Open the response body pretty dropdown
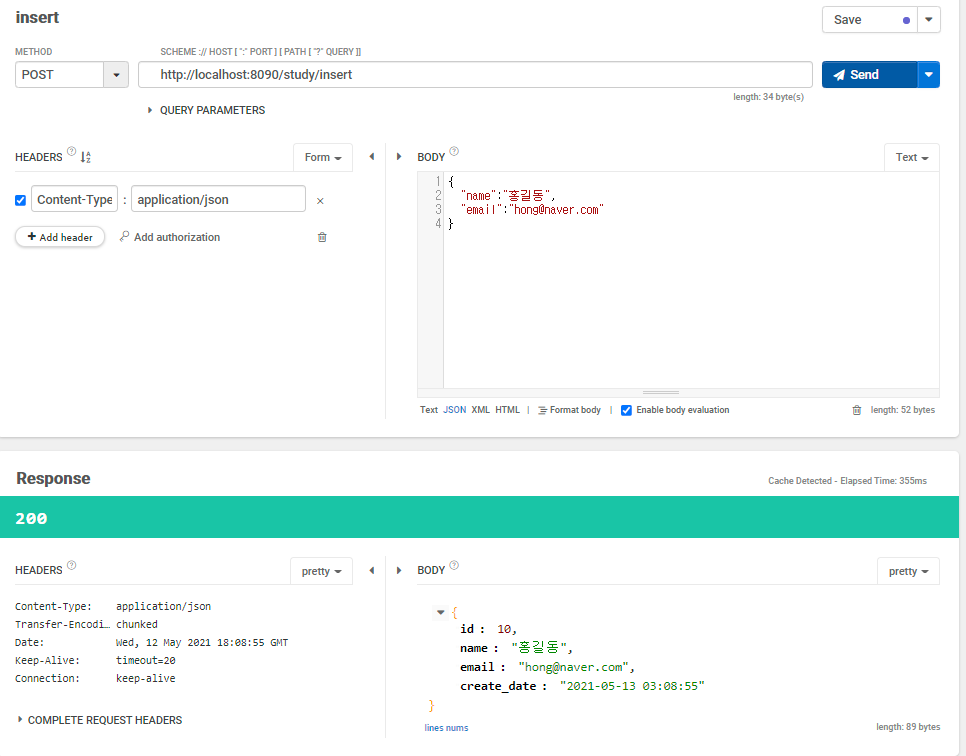966x756 pixels. 908,571
